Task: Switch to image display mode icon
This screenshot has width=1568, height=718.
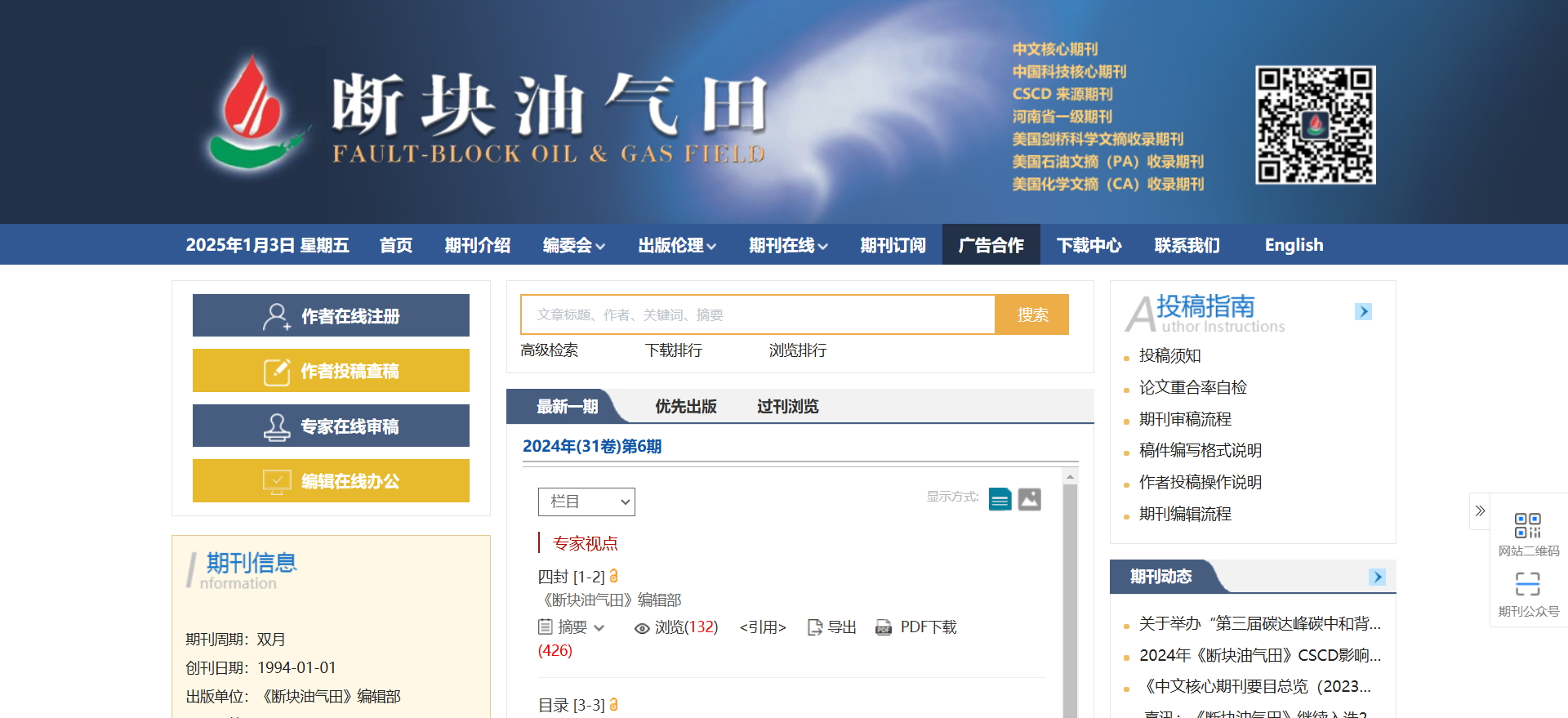Action: pyautogui.click(x=1029, y=499)
